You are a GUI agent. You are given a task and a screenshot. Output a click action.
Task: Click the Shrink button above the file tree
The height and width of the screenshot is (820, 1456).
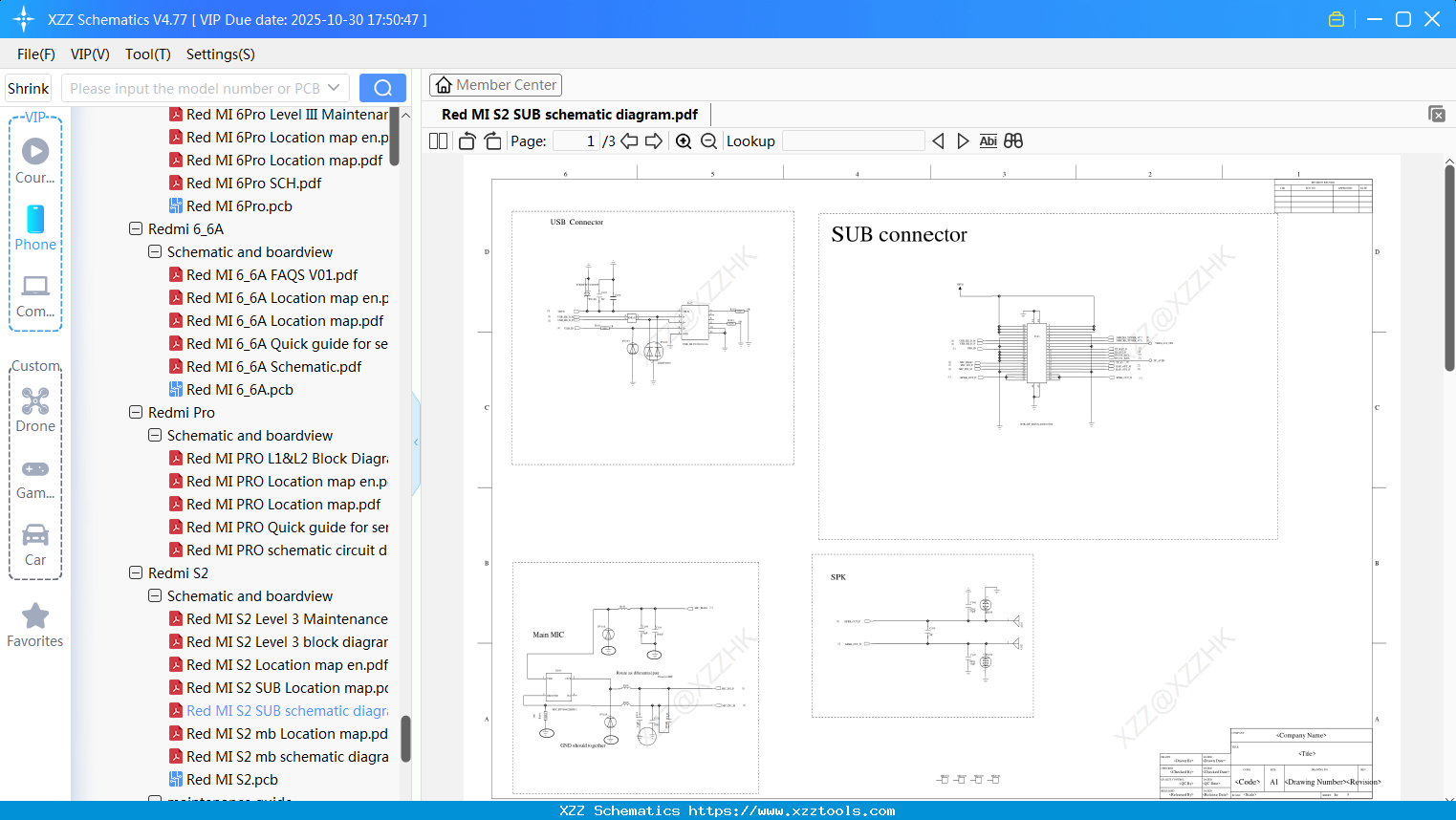click(x=28, y=87)
